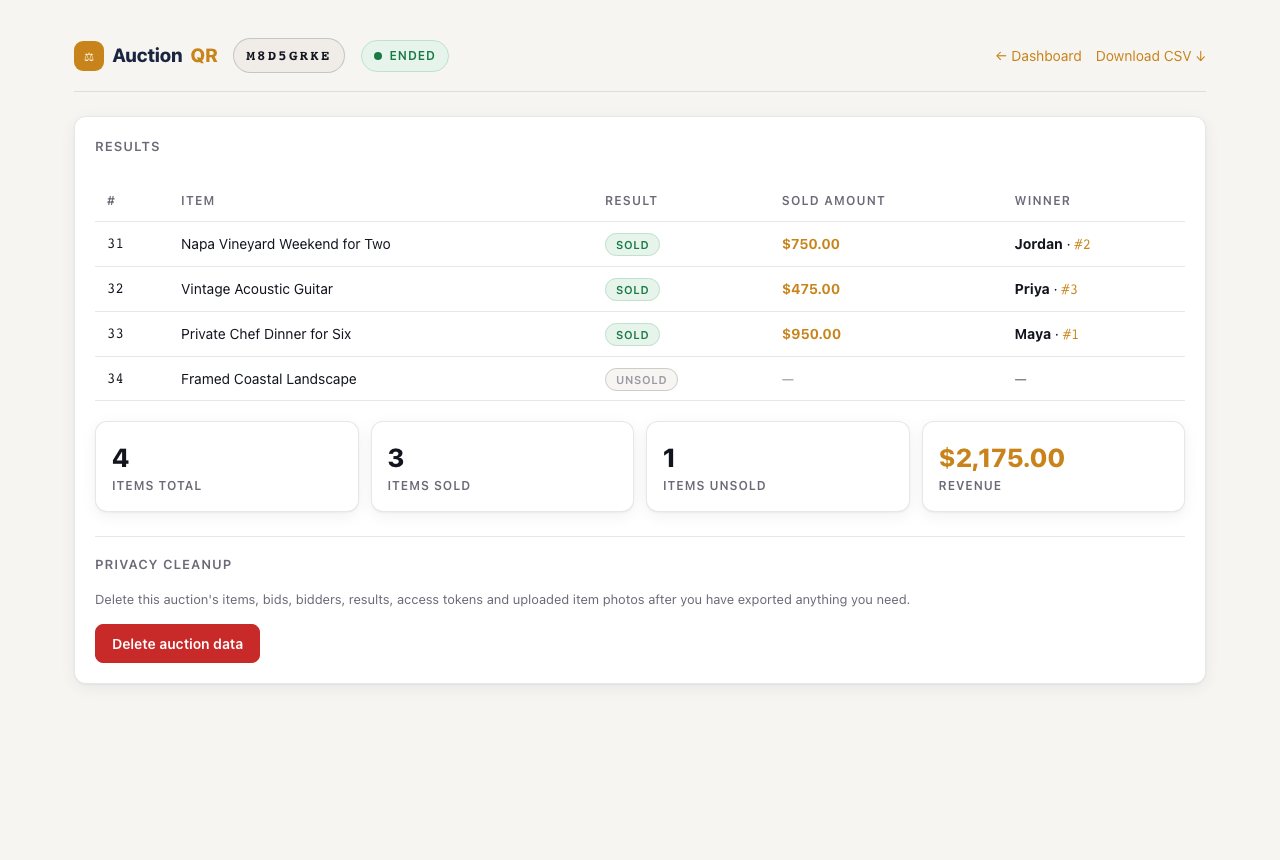
Task: Click the Items Total stat card
Action: point(227,467)
